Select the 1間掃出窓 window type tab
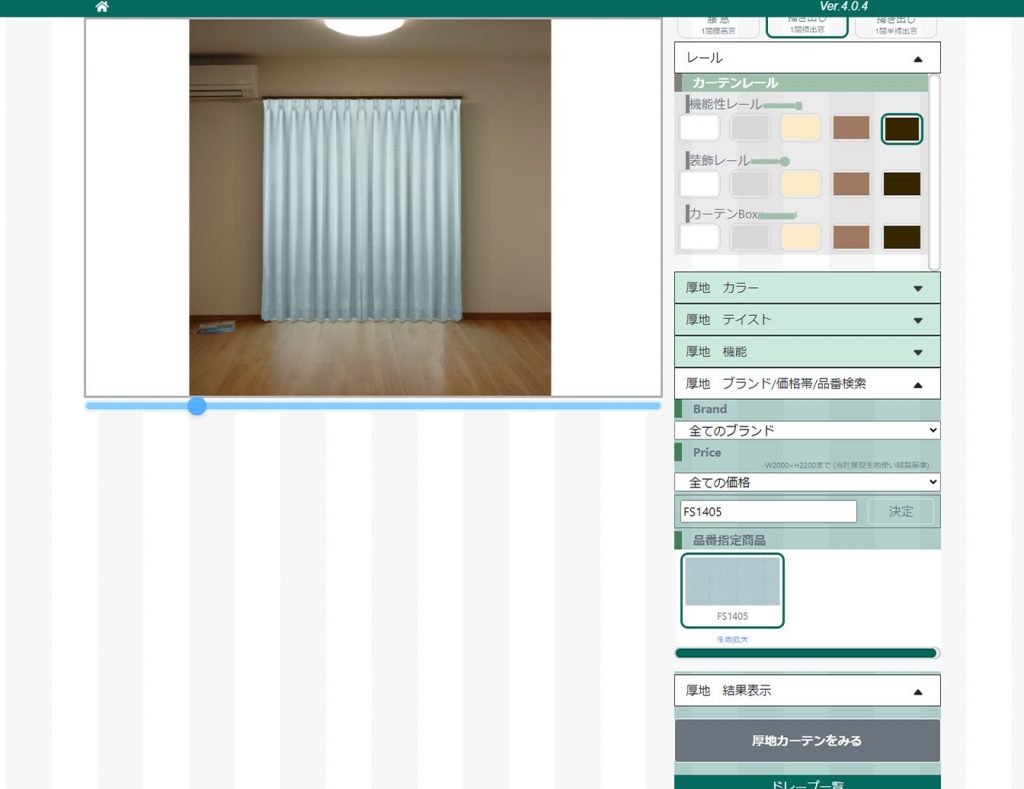This screenshot has height=789, width=1024. (807, 26)
